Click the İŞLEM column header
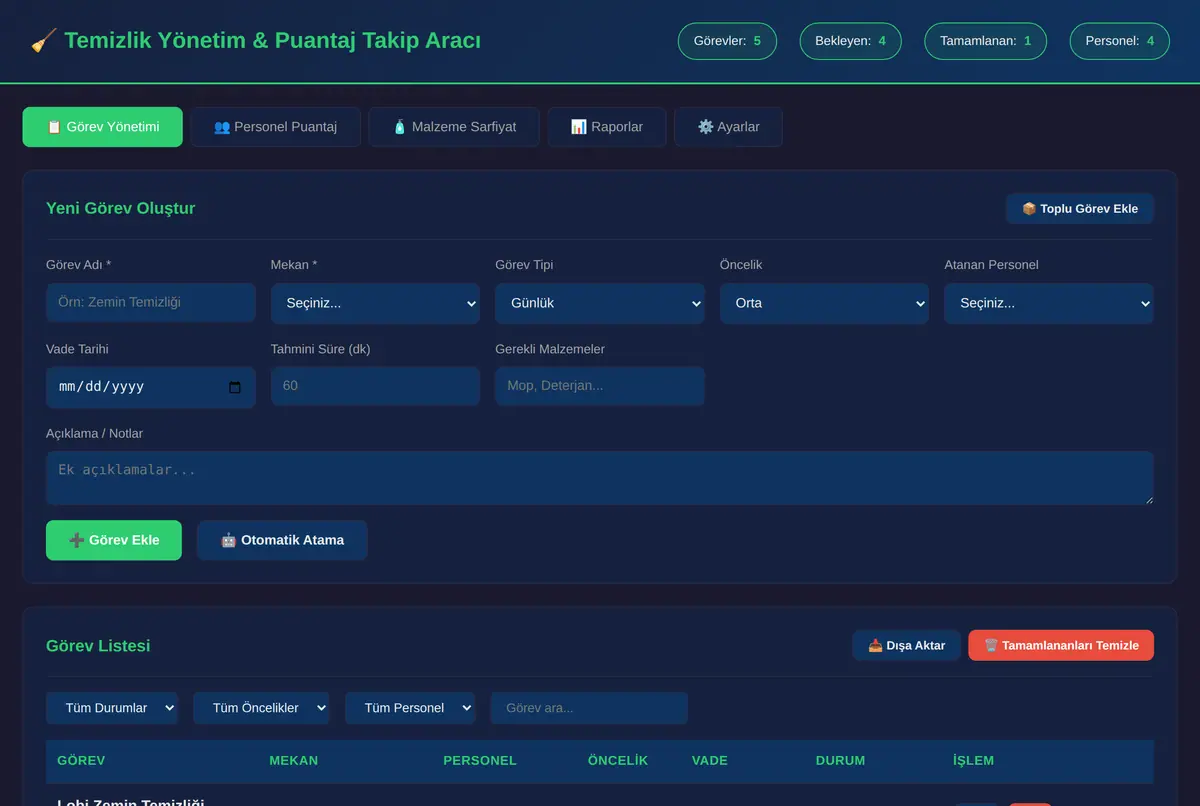The image size is (1200, 806). [974, 760]
